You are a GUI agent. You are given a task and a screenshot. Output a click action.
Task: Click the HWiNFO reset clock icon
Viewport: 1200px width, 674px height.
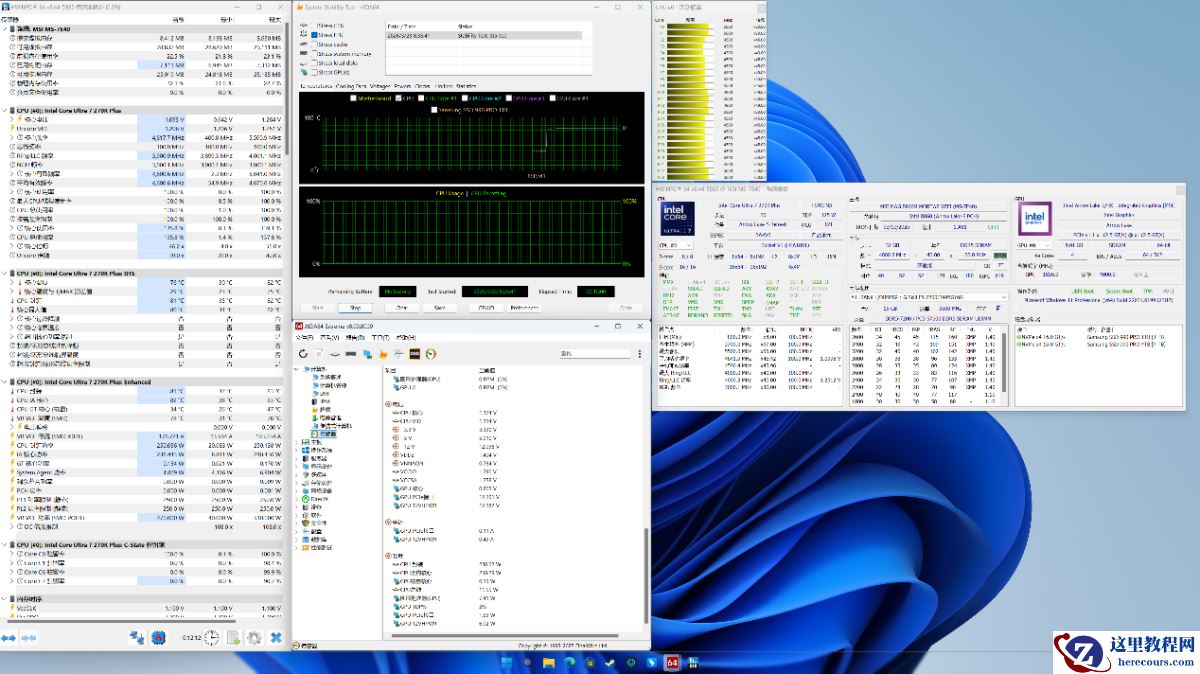213,638
